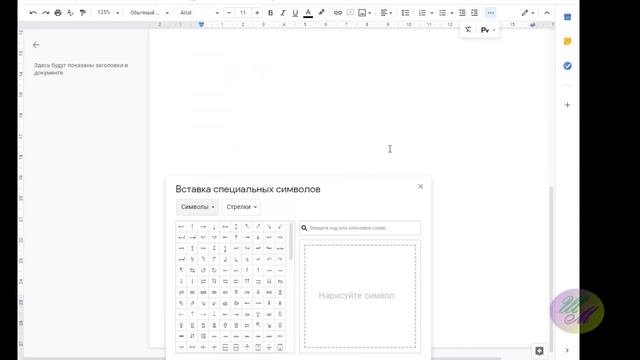Open the highlight color marker tool
Image resolution: width=640 pixels, height=360 pixels.
click(x=321, y=13)
